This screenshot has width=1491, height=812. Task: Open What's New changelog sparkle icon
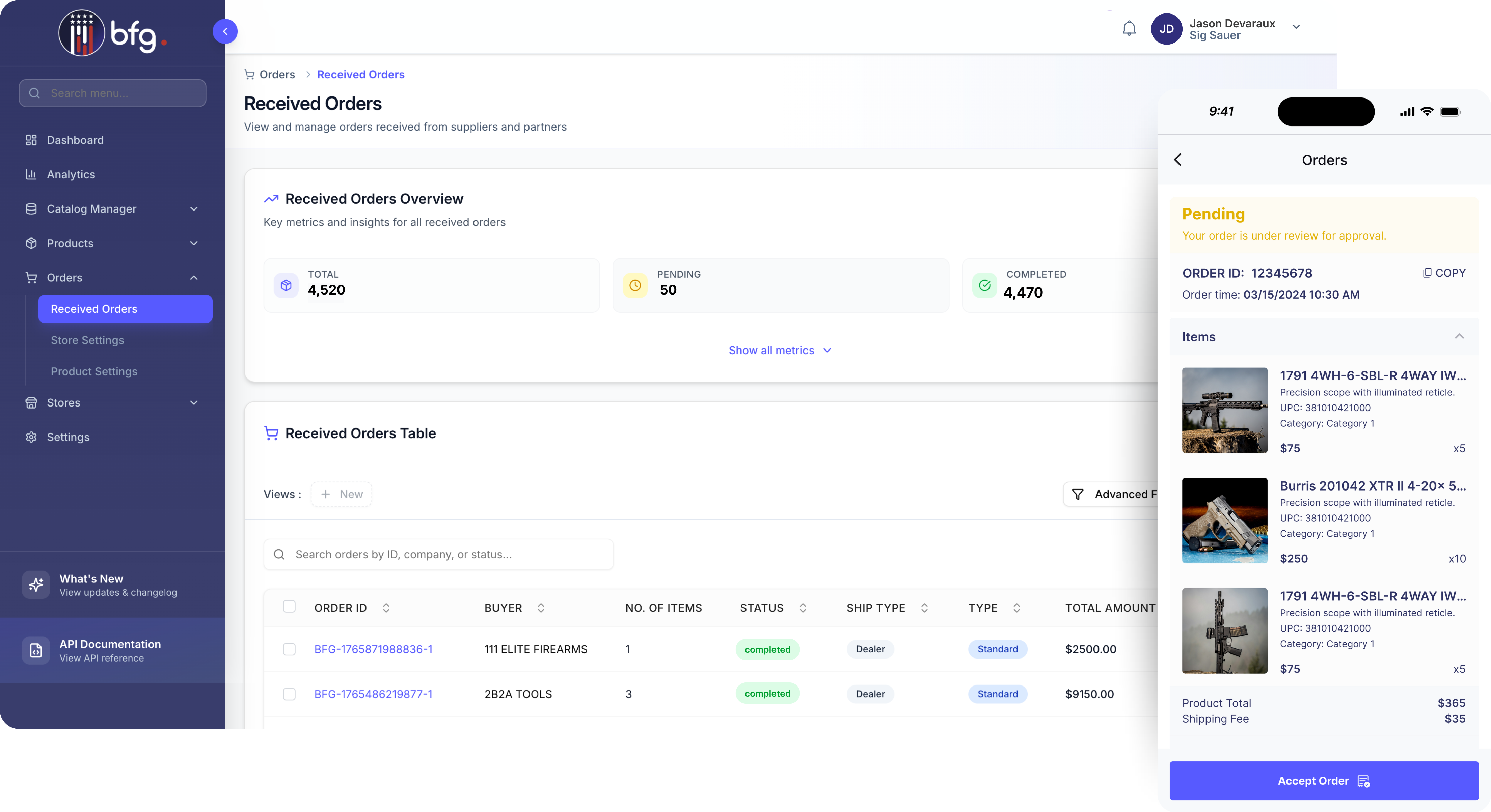pyautogui.click(x=36, y=585)
